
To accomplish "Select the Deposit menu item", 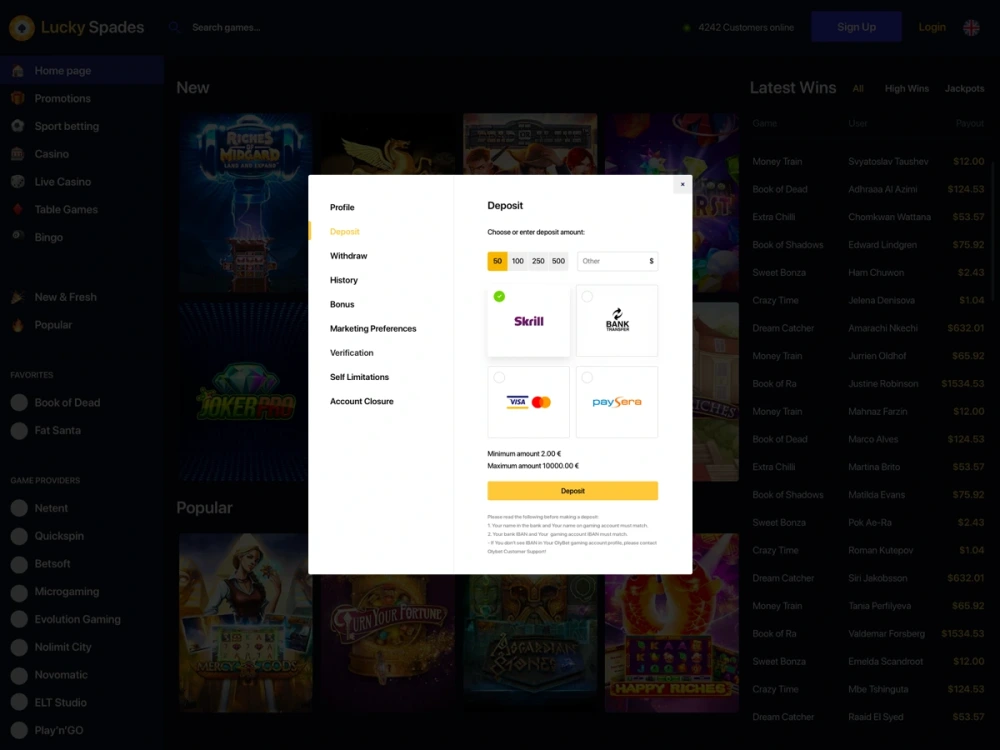I will pyautogui.click(x=344, y=232).
